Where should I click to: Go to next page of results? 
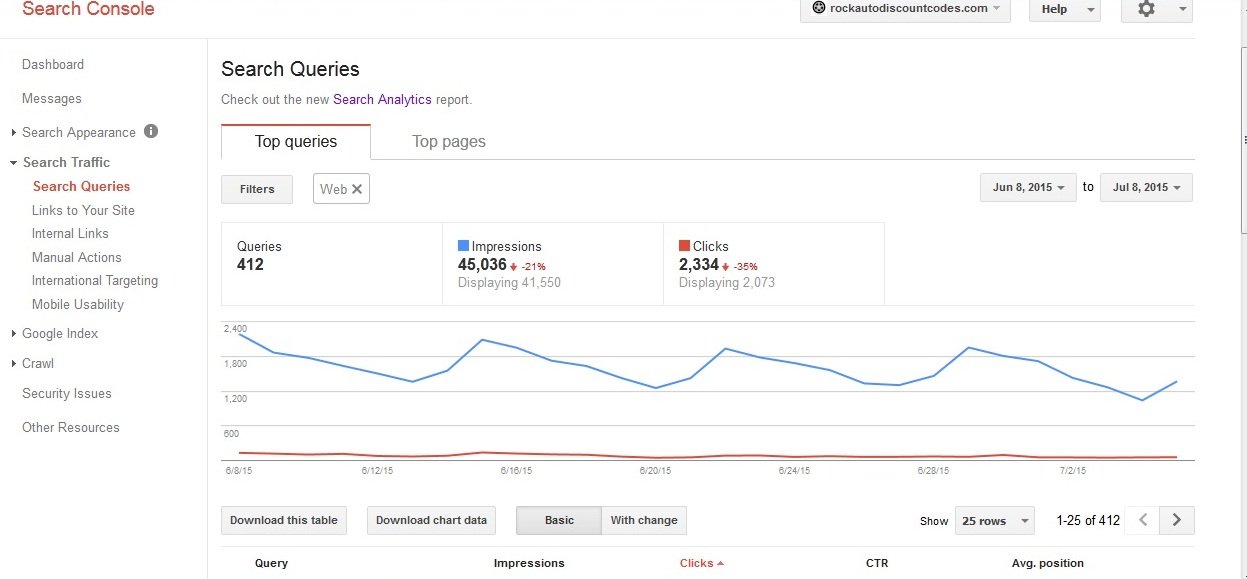click(x=1177, y=520)
